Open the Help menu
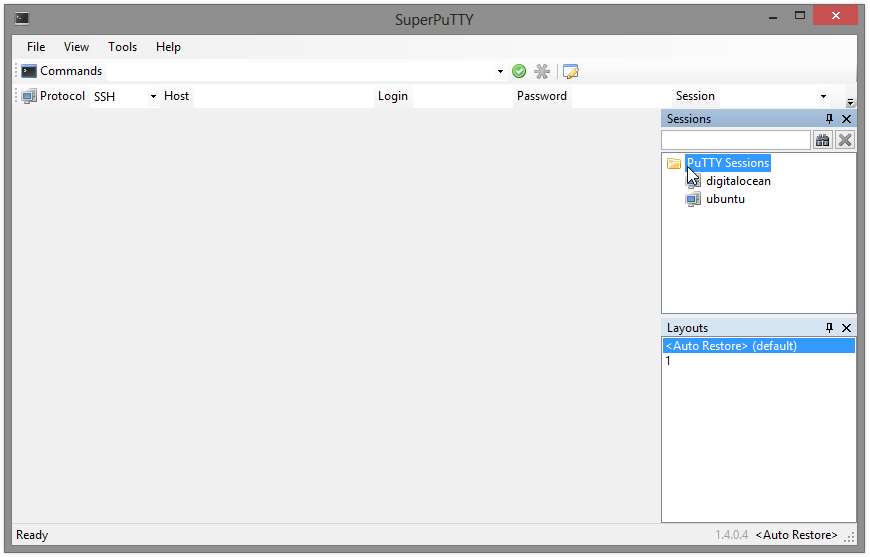The image size is (870, 557). pos(168,47)
